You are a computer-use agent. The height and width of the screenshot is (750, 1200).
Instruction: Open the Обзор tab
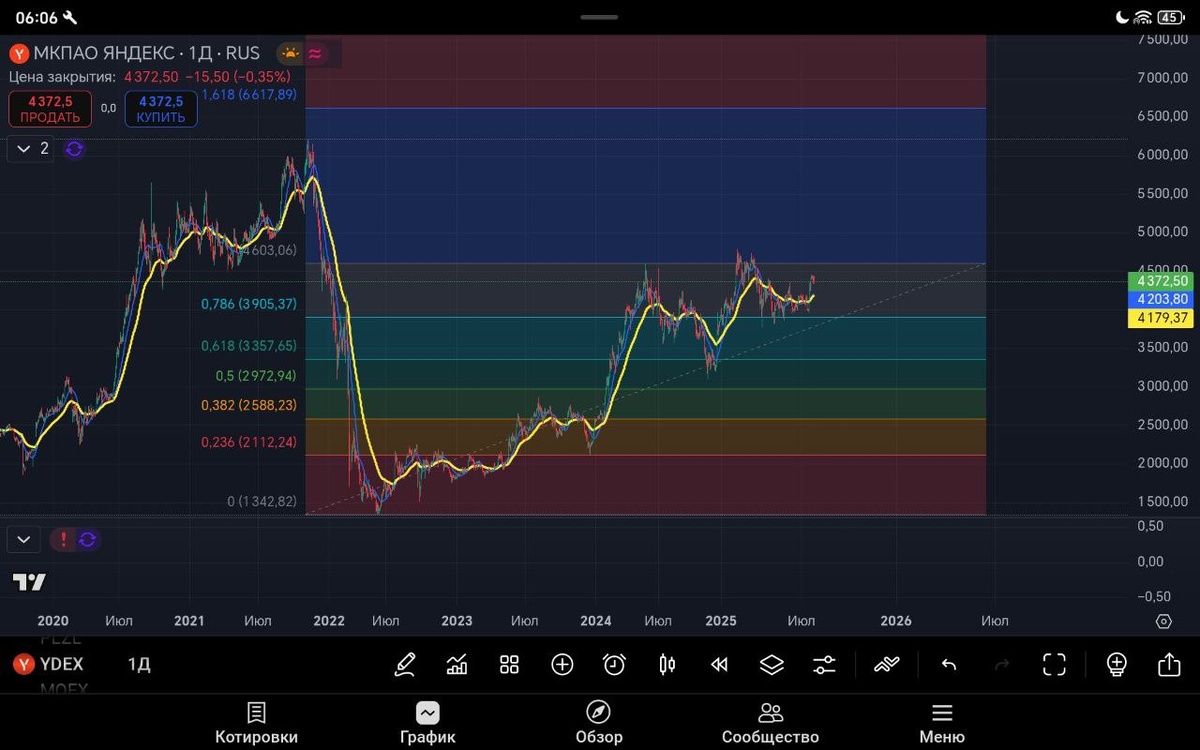pyautogui.click(x=599, y=724)
